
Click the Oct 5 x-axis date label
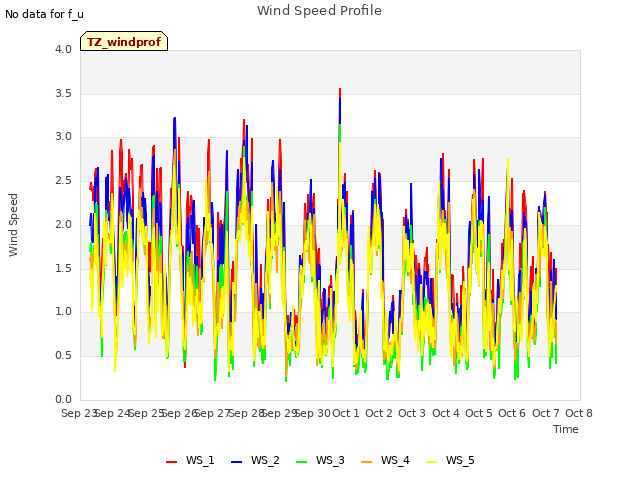coord(479,413)
